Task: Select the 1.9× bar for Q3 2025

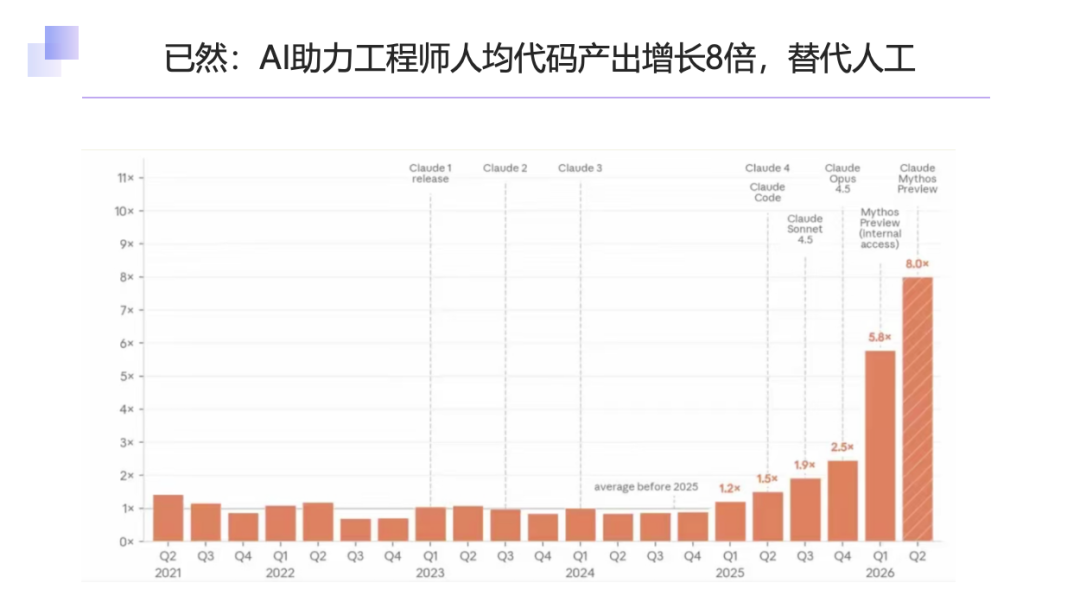Action: click(805, 510)
